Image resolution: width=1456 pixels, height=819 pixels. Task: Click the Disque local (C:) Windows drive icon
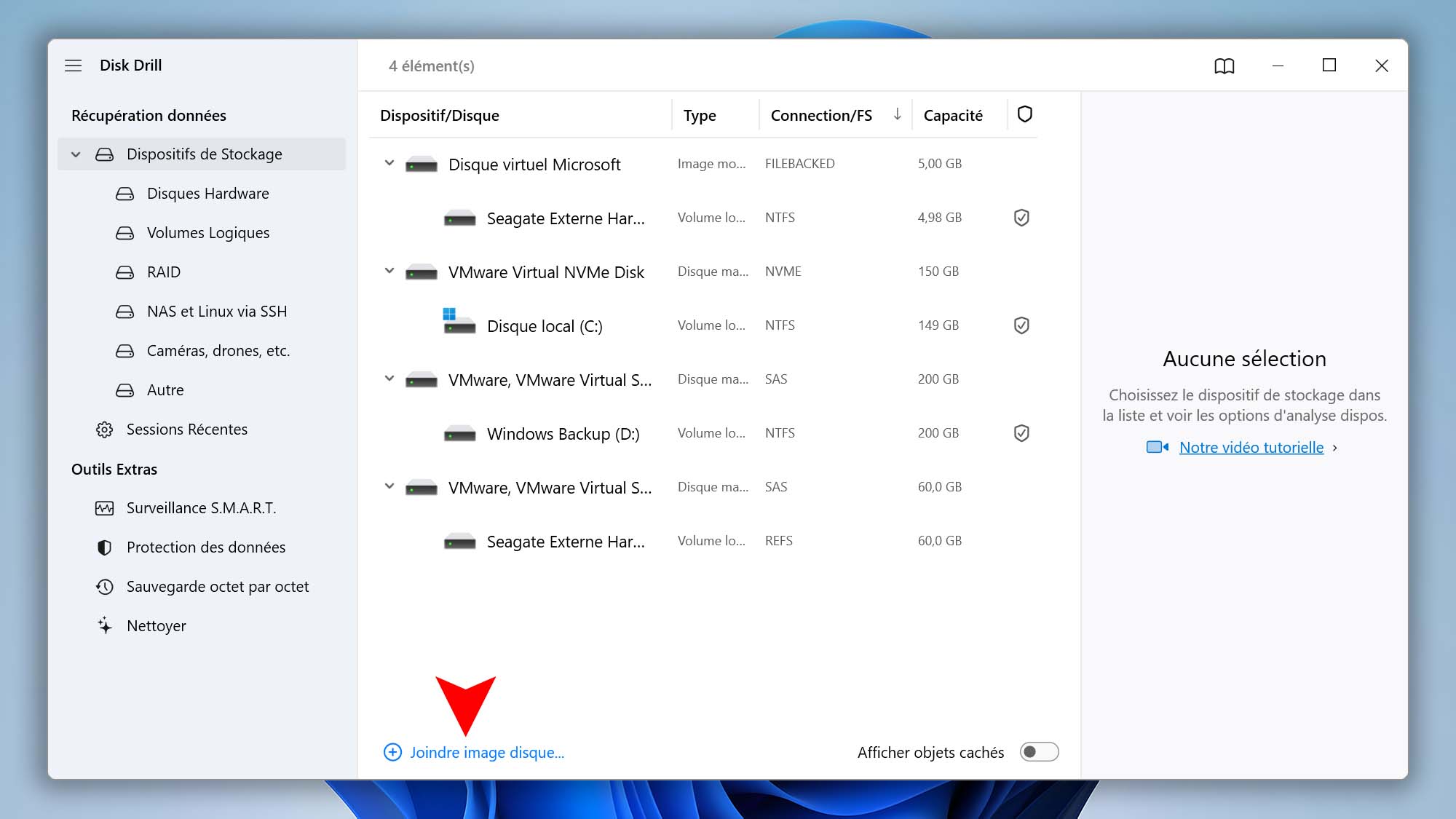459,322
